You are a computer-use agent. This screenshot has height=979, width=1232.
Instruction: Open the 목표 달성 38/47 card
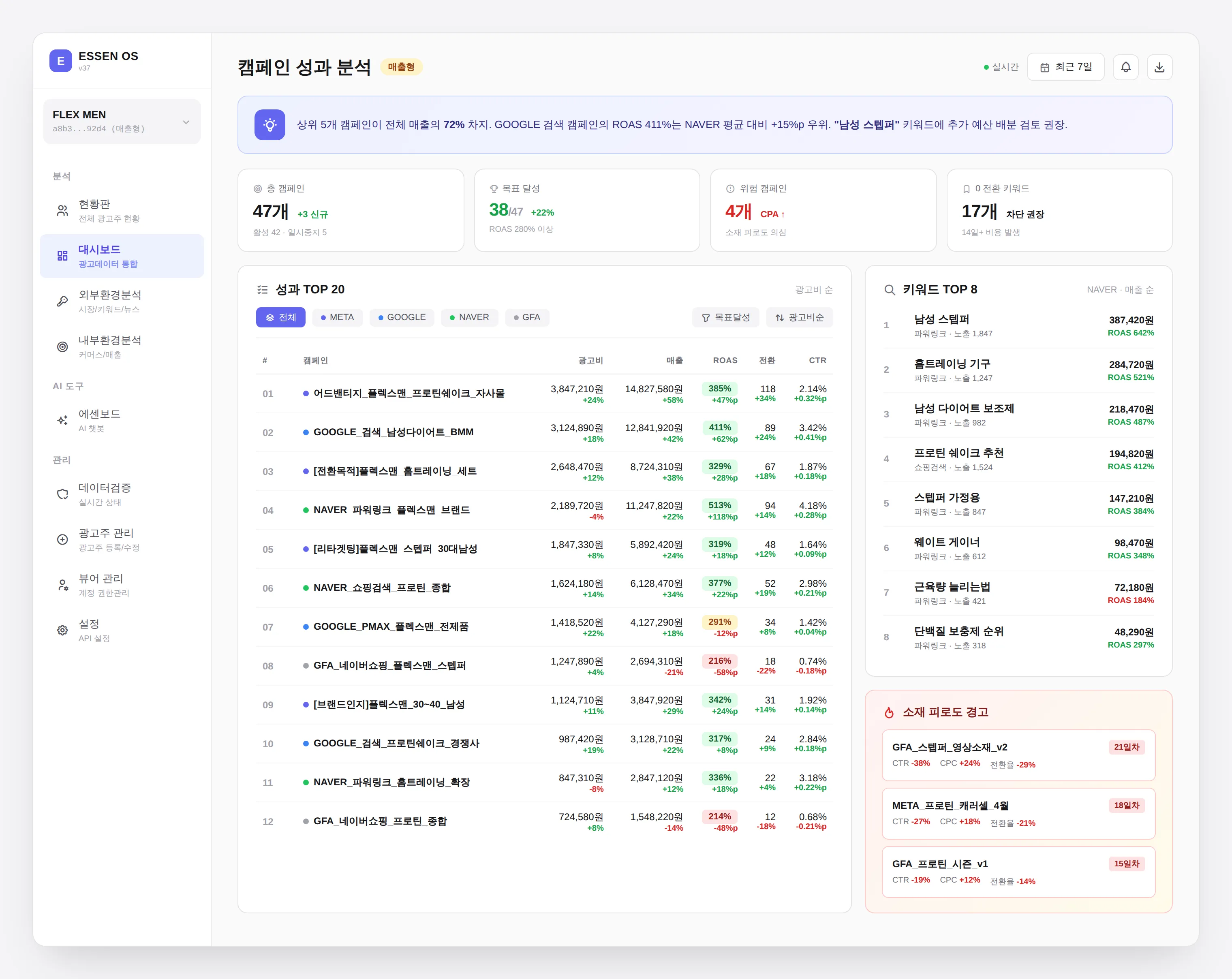(587, 210)
